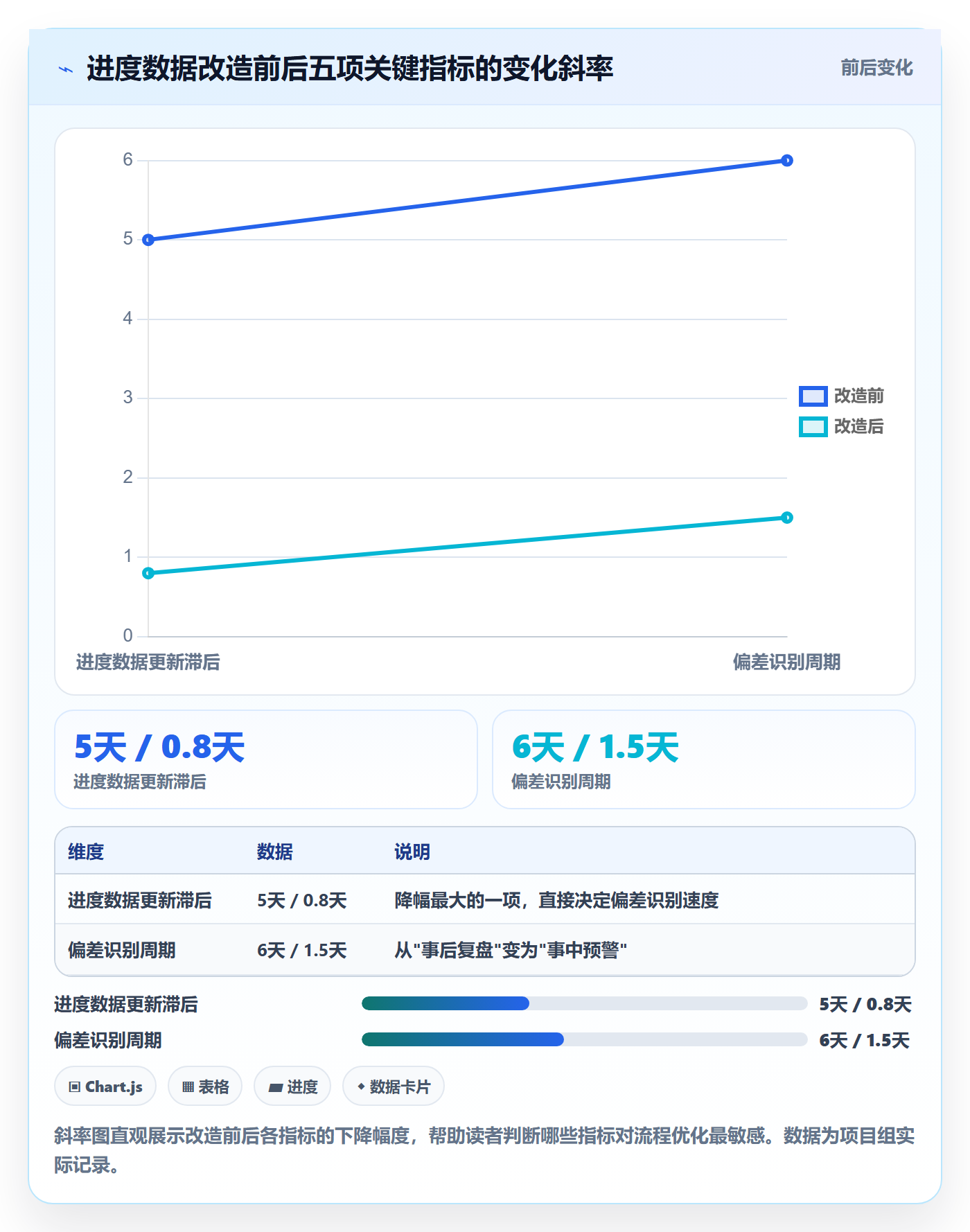This screenshot has height=1232, width=970.
Task: Click the table cell 5天 / 0.8天
Action: (x=302, y=900)
